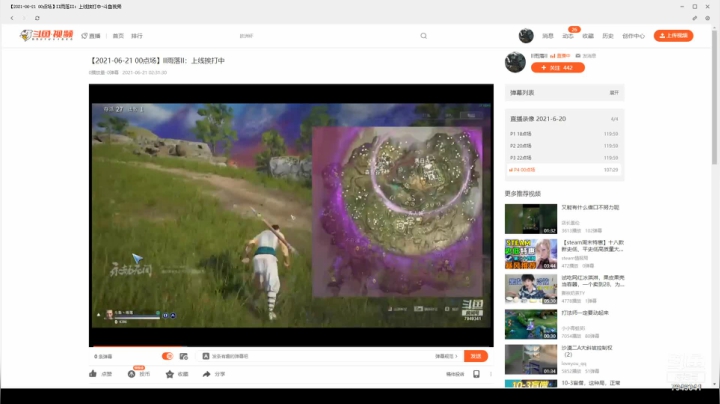Open the video thumbnail with 00:30 boy
Viewport: 720px width, 404px height.
point(531,289)
